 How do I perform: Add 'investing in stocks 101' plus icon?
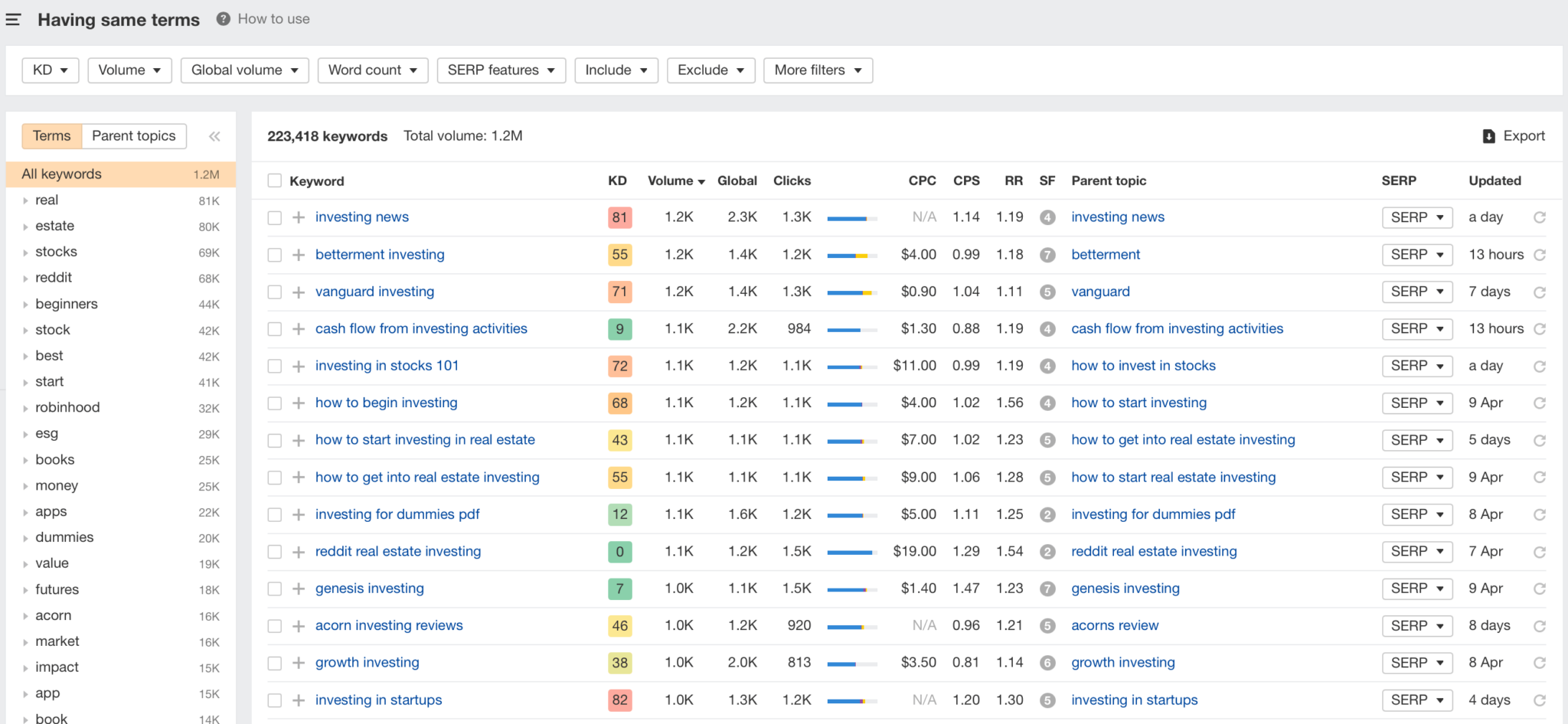click(299, 366)
